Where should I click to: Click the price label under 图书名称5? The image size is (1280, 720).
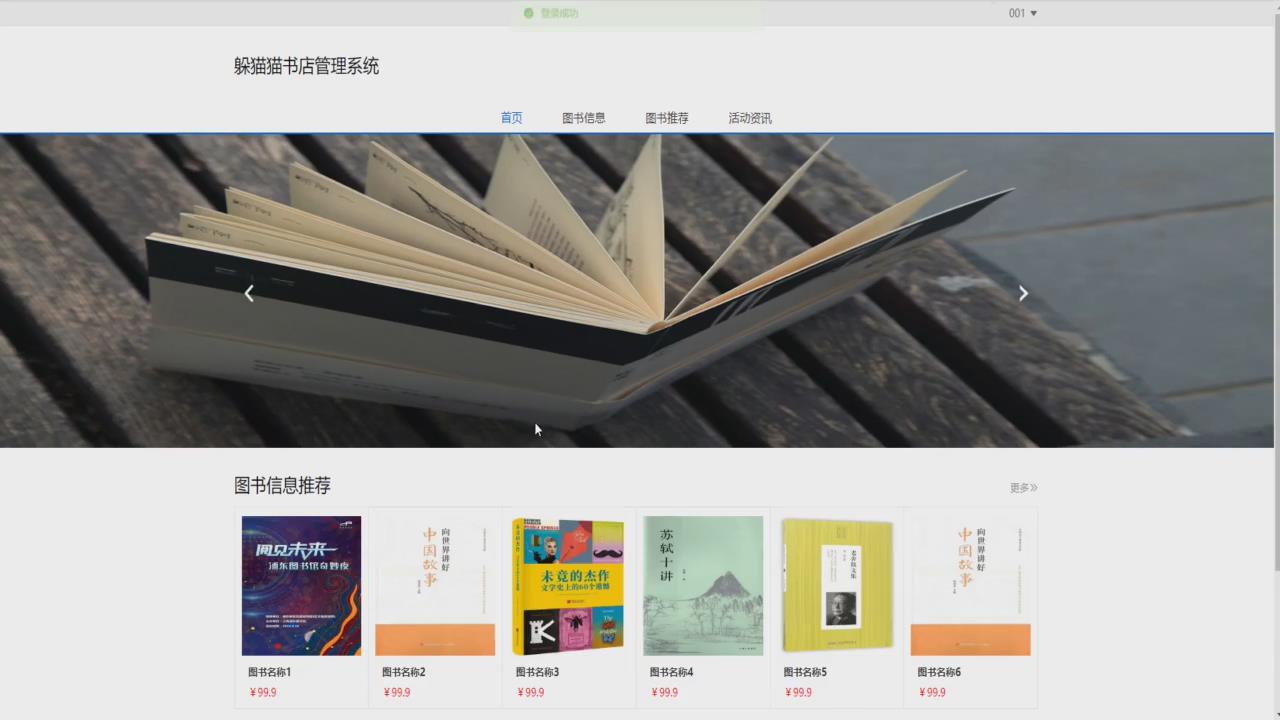[799, 692]
